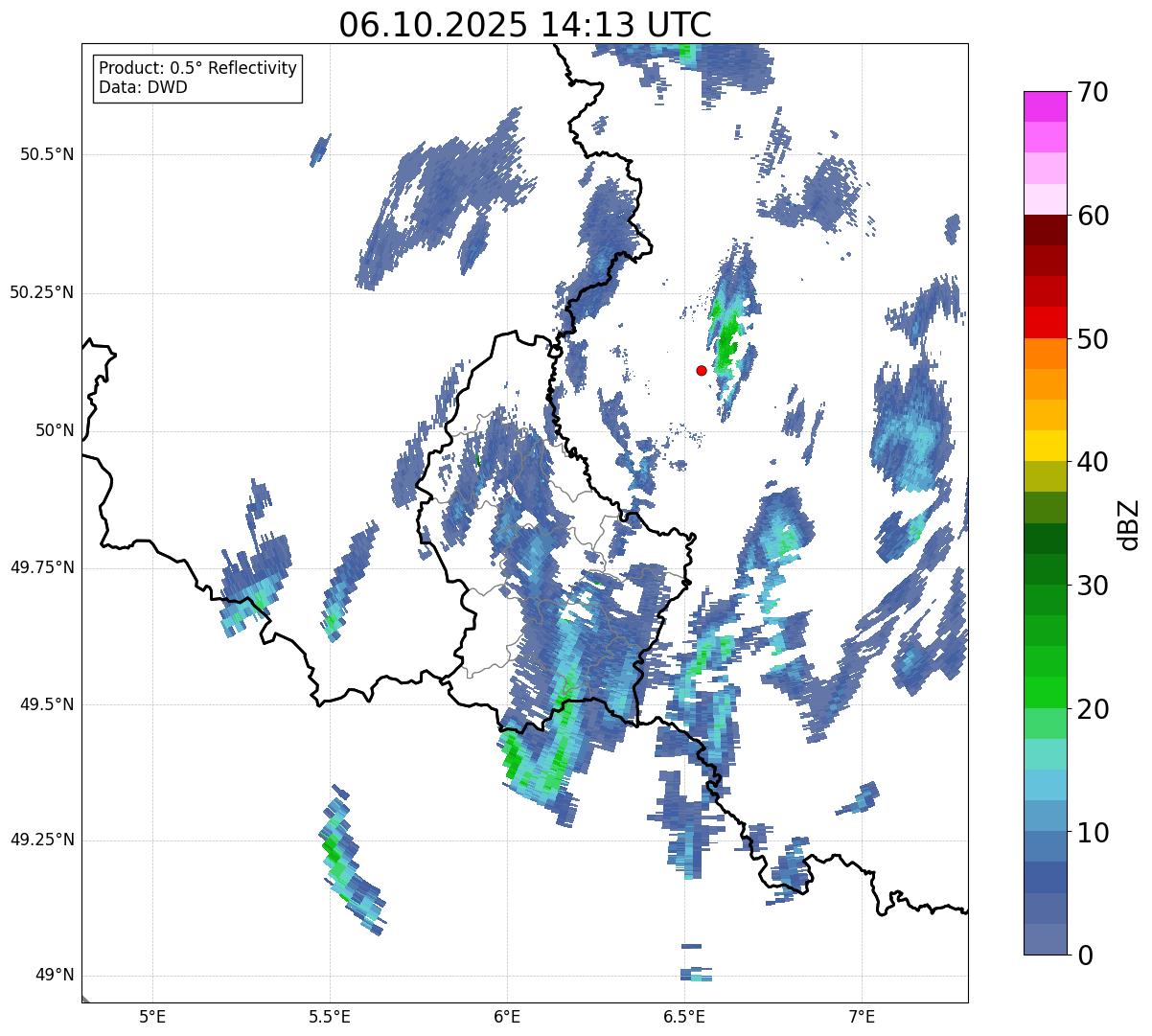
Task: Click the latitude label 49.5°N
Action: 47,704
